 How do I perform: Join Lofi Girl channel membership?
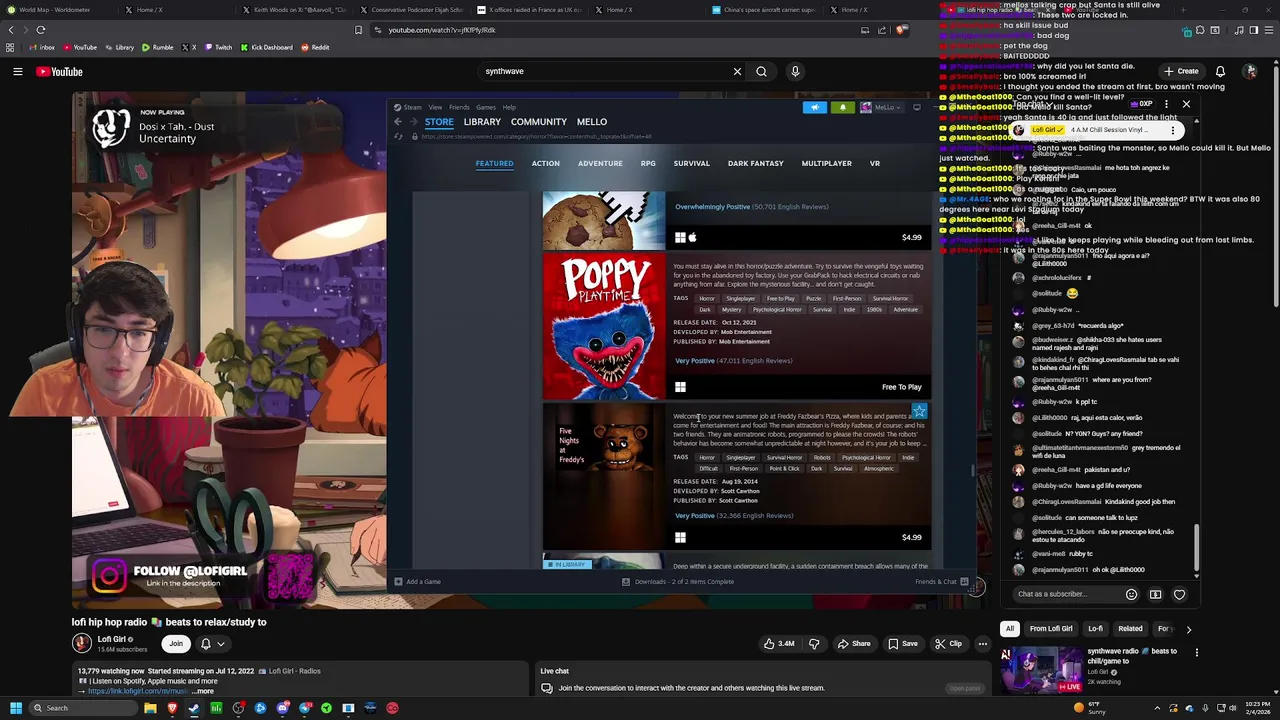(x=176, y=644)
